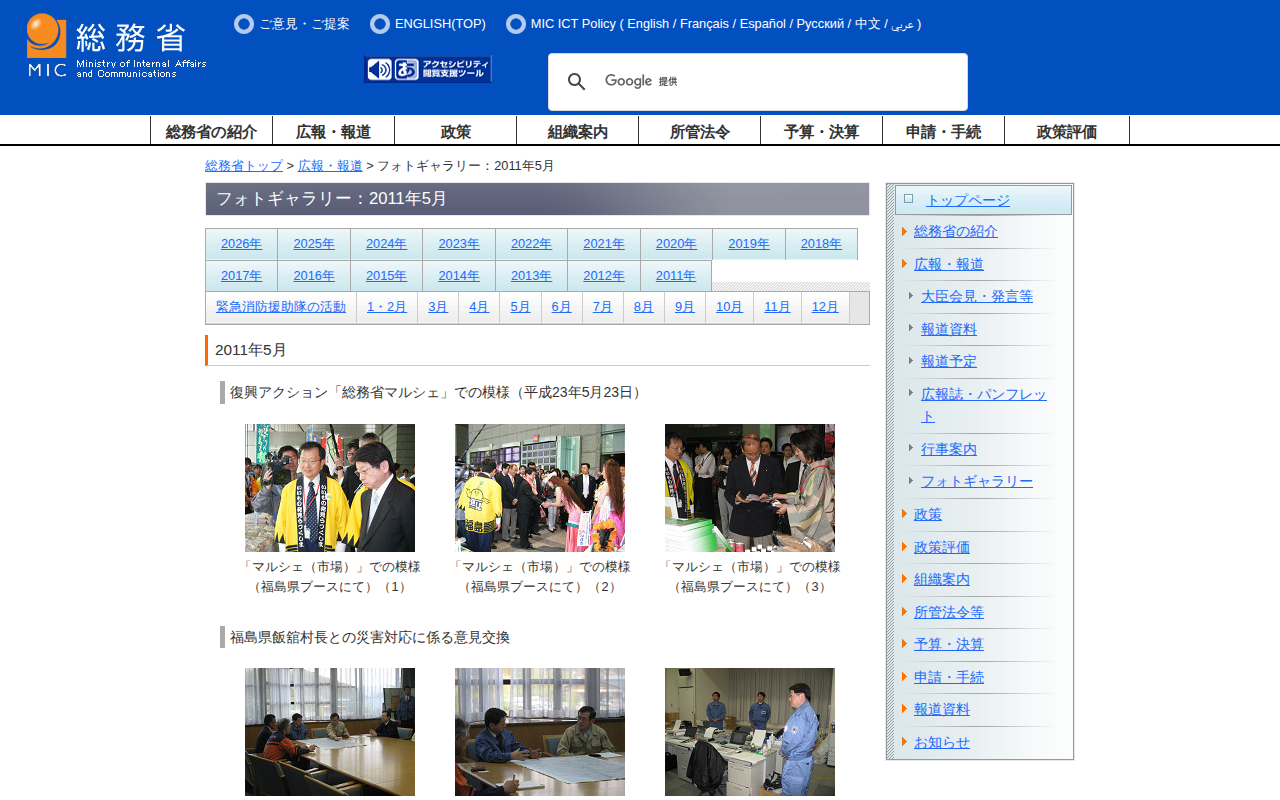Click the magnifier search icon
Viewport: 1280px width, 800px height.
(x=576, y=82)
